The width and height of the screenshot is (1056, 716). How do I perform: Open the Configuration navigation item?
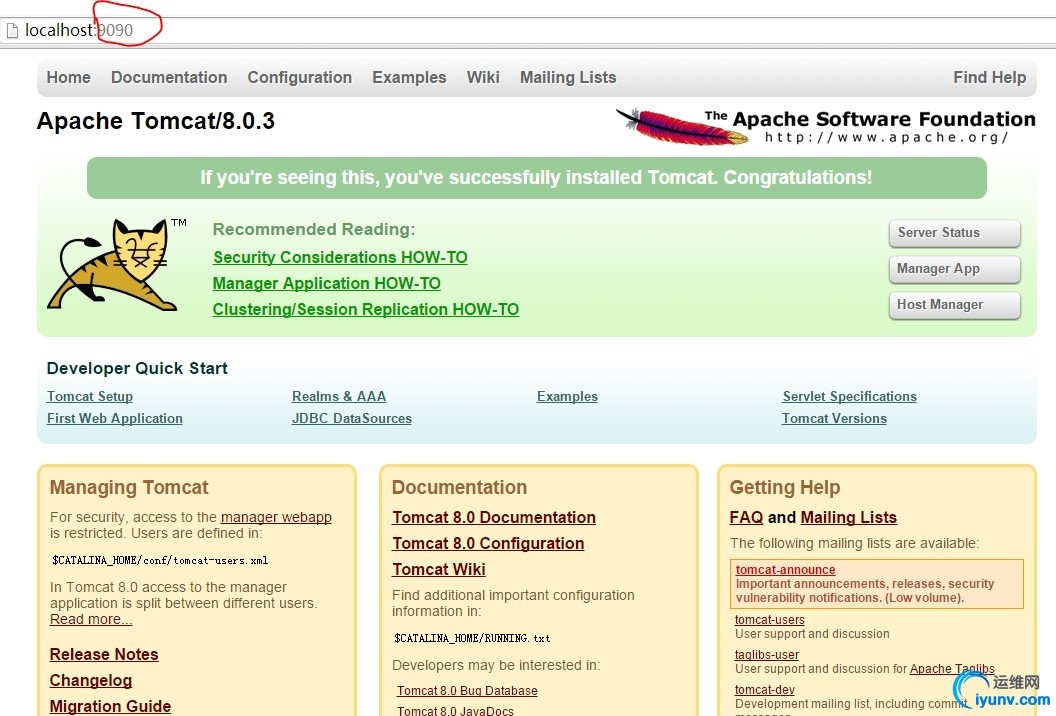300,77
